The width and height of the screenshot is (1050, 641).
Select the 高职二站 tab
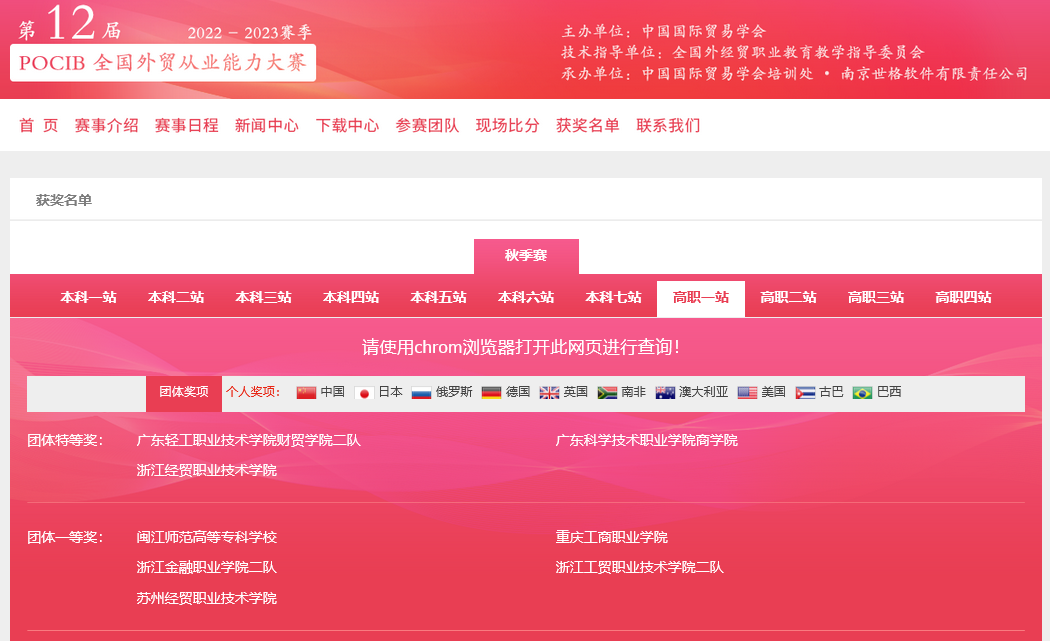[x=788, y=297]
